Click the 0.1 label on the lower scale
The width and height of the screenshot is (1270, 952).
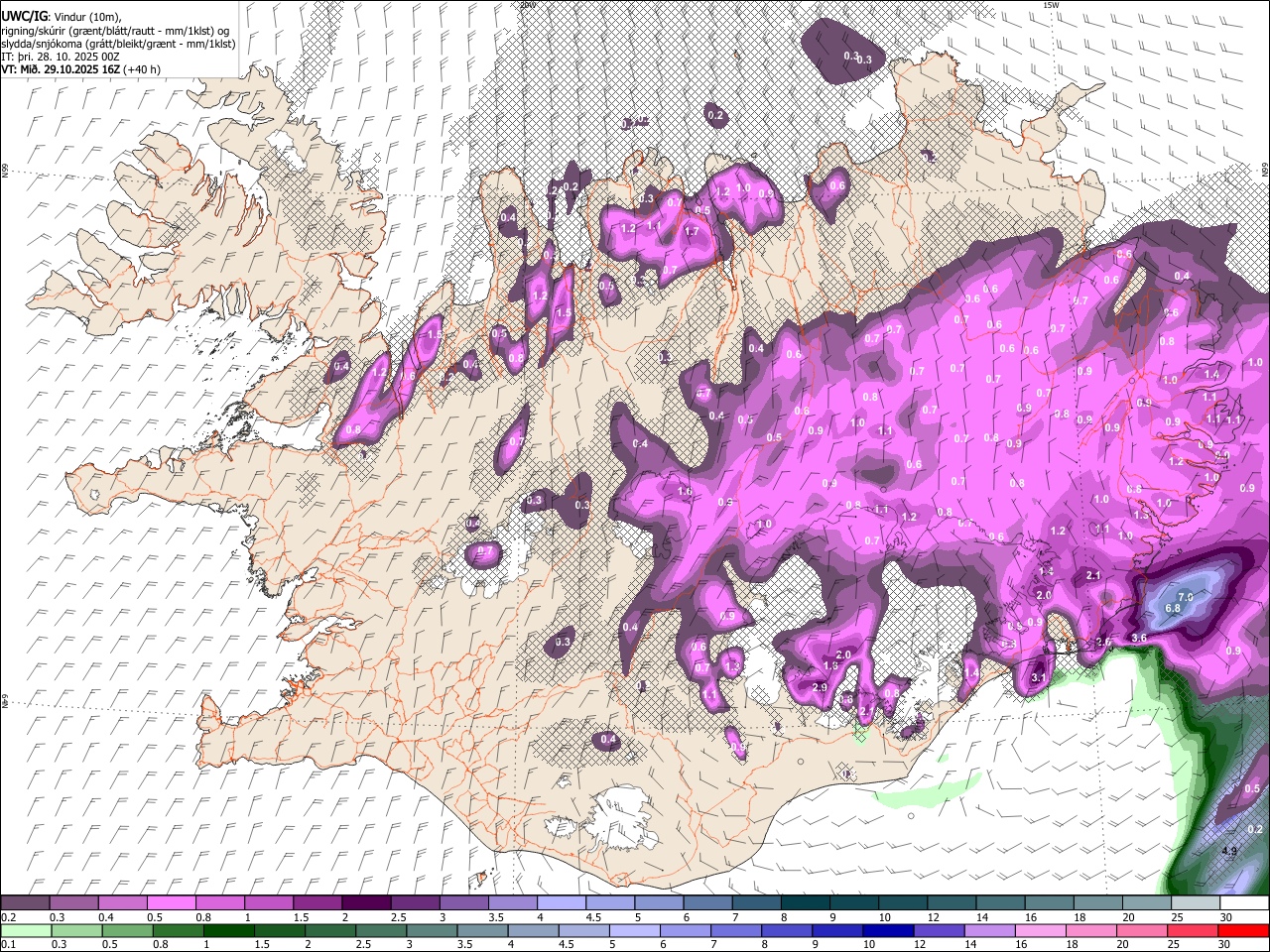click(x=7, y=944)
